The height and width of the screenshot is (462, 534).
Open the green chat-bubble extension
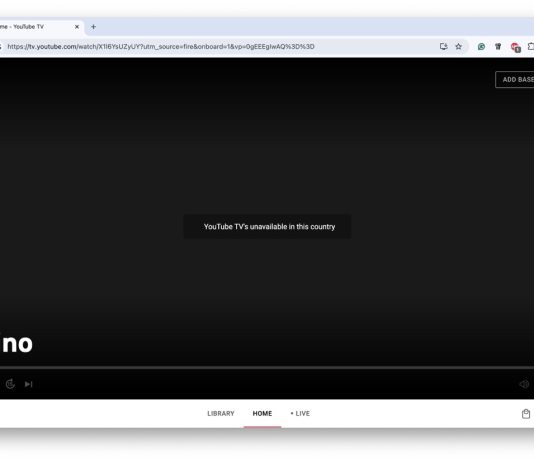coord(482,47)
